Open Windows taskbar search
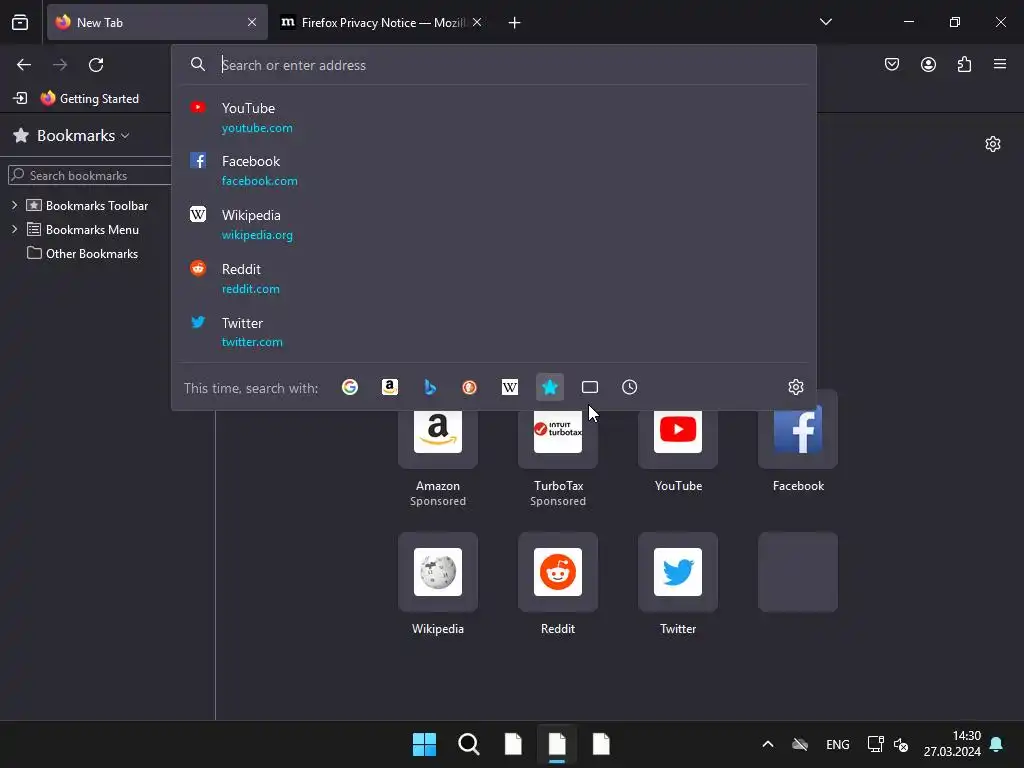Viewport: 1024px width, 768px height. (x=469, y=744)
